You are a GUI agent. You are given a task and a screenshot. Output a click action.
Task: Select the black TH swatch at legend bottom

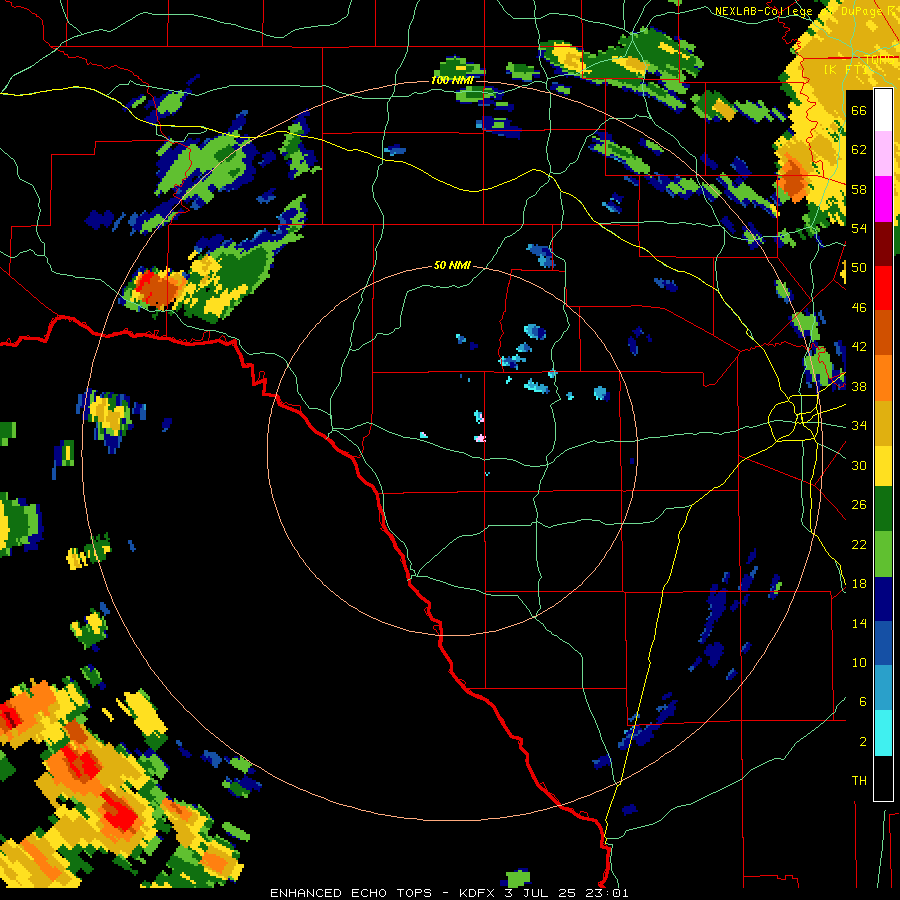(x=883, y=778)
